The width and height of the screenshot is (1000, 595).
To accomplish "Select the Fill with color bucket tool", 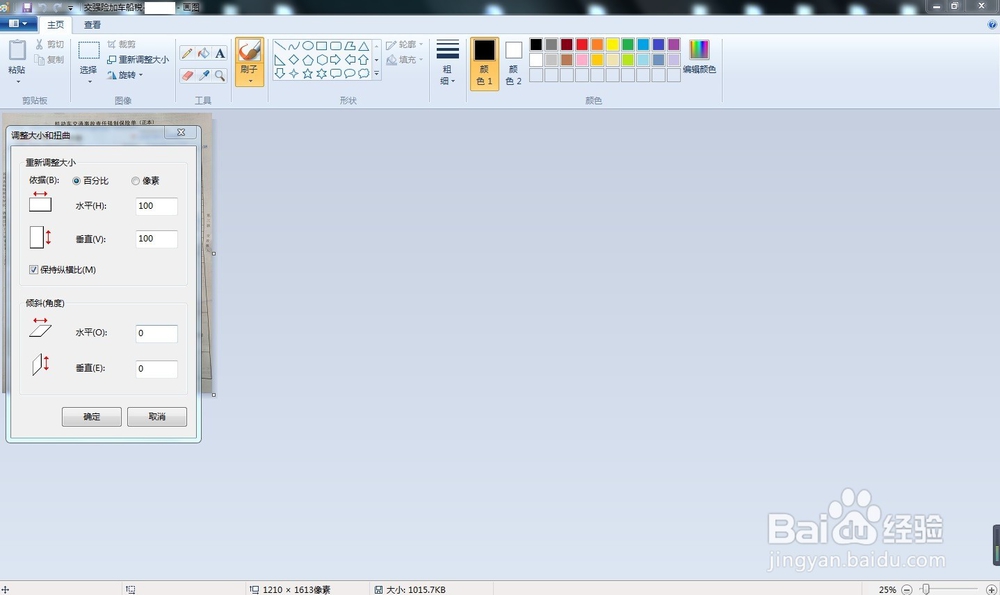I will [x=203, y=54].
